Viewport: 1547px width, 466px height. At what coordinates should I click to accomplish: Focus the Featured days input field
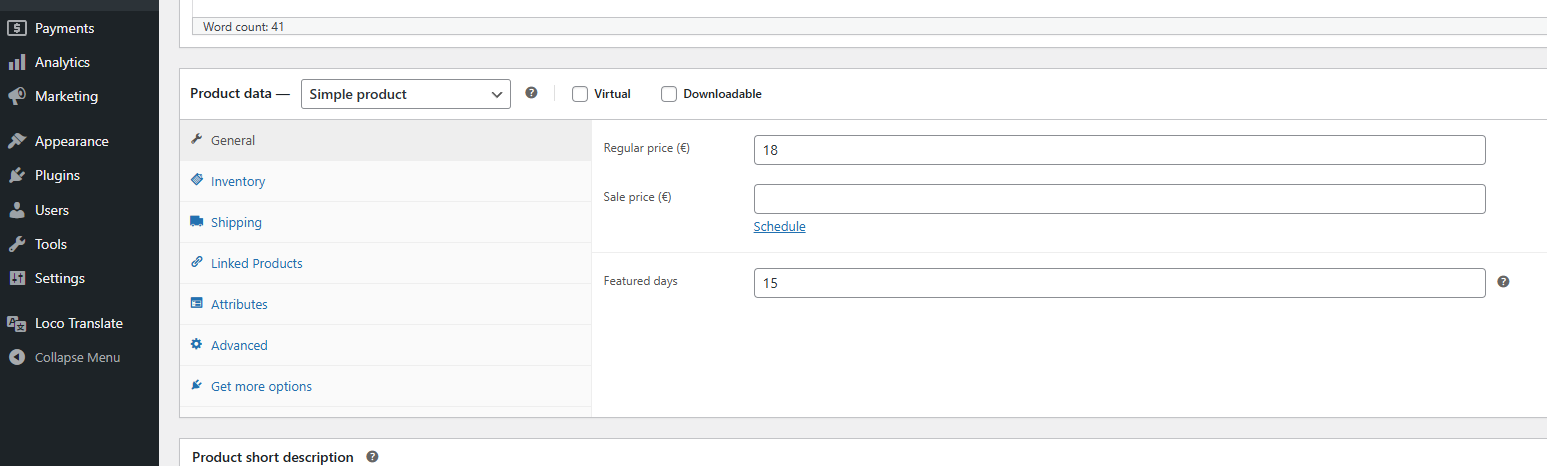[1119, 283]
